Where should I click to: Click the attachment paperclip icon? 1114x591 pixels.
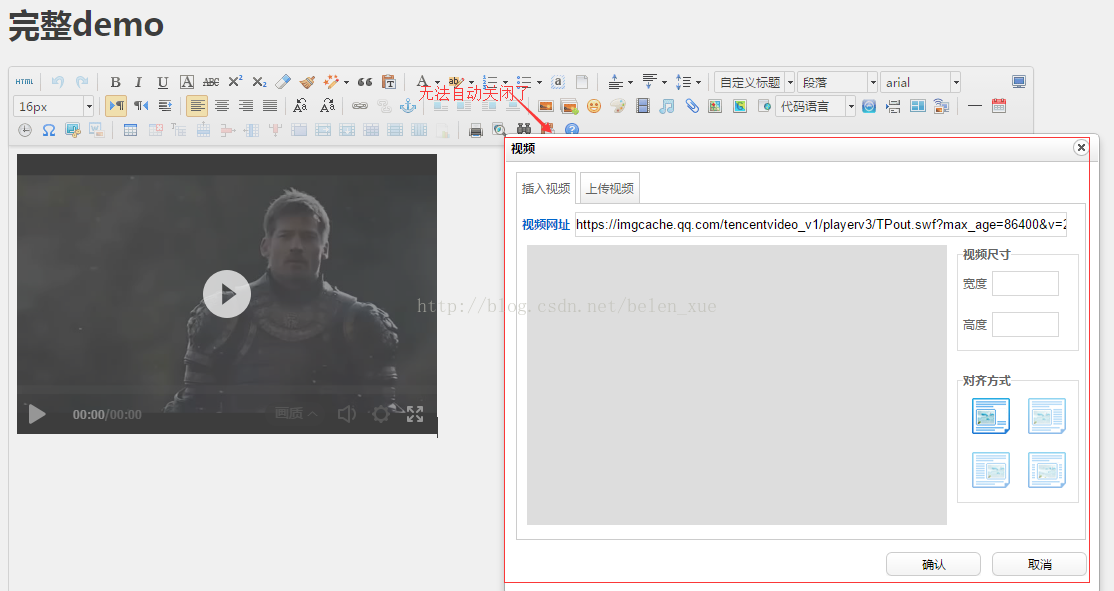691,106
